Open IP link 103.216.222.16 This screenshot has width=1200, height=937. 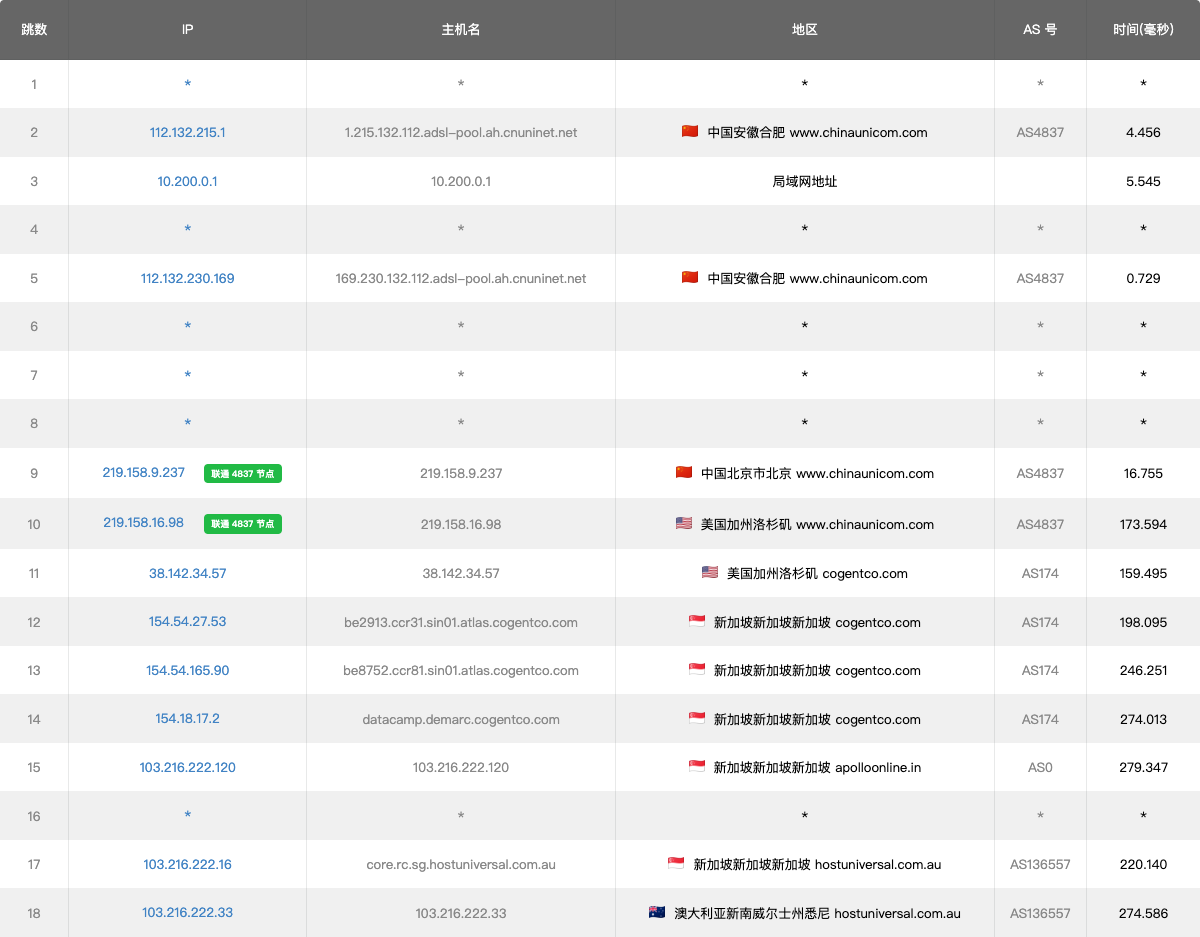pyautogui.click(x=188, y=864)
